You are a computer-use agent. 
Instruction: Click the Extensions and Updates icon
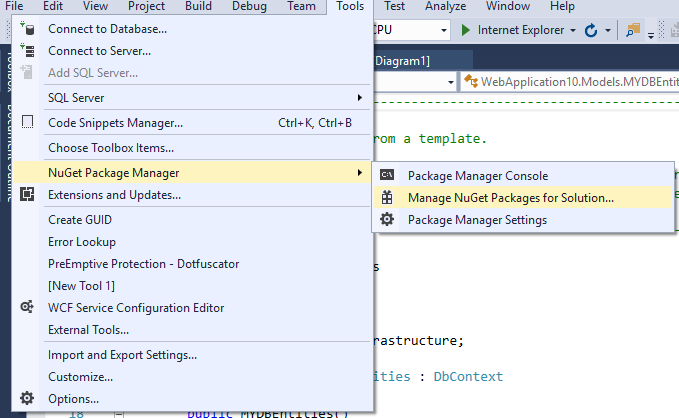28,195
